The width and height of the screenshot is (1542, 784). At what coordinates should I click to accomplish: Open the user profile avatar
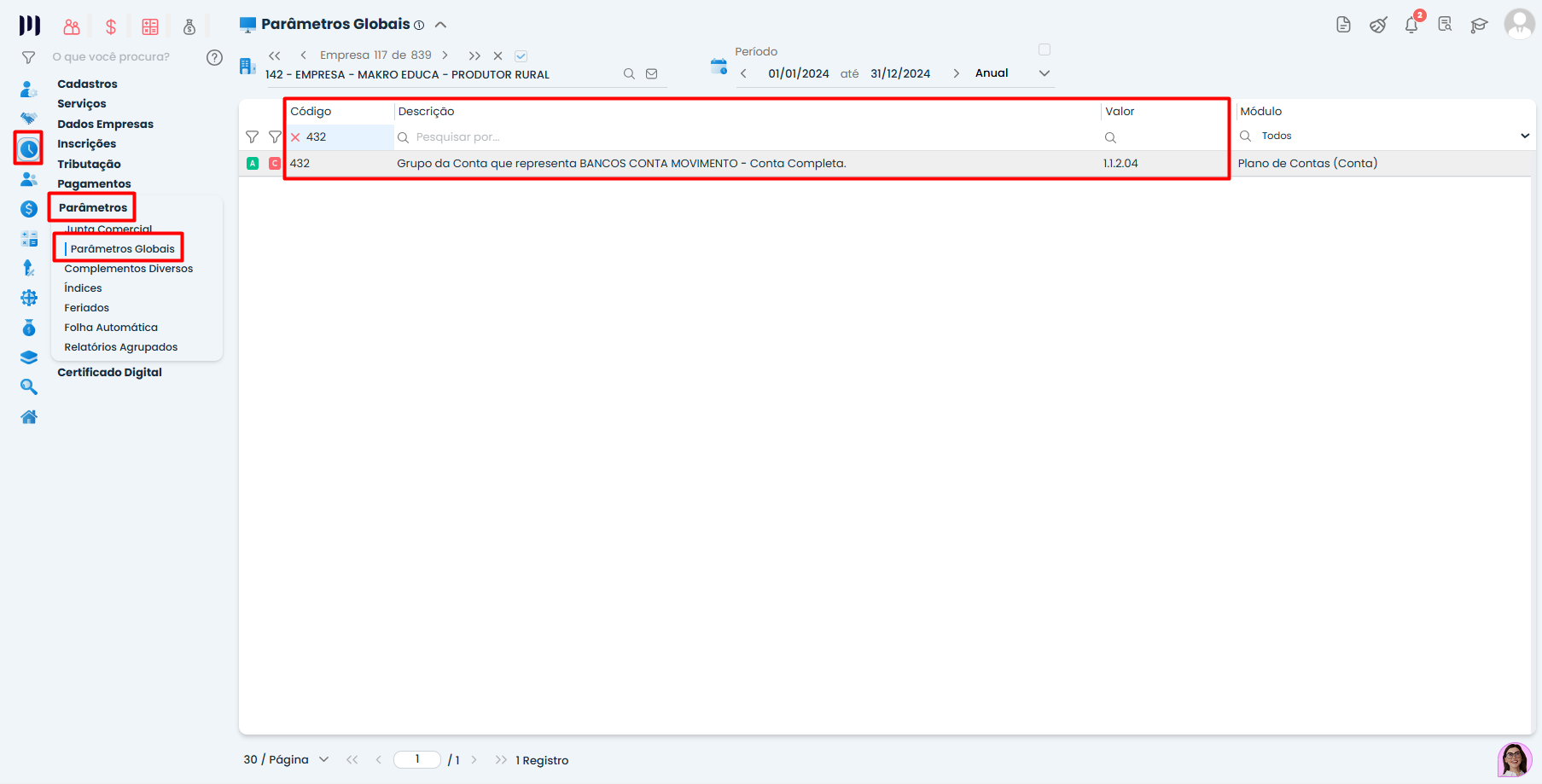click(x=1519, y=24)
